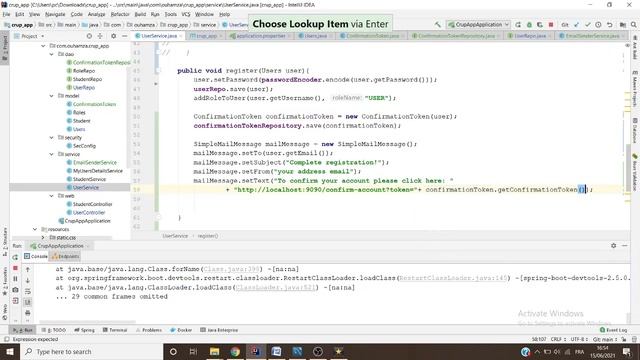Click the Expand all icon in Project panel
The width and height of the screenshot is (640, 360).
100,36
